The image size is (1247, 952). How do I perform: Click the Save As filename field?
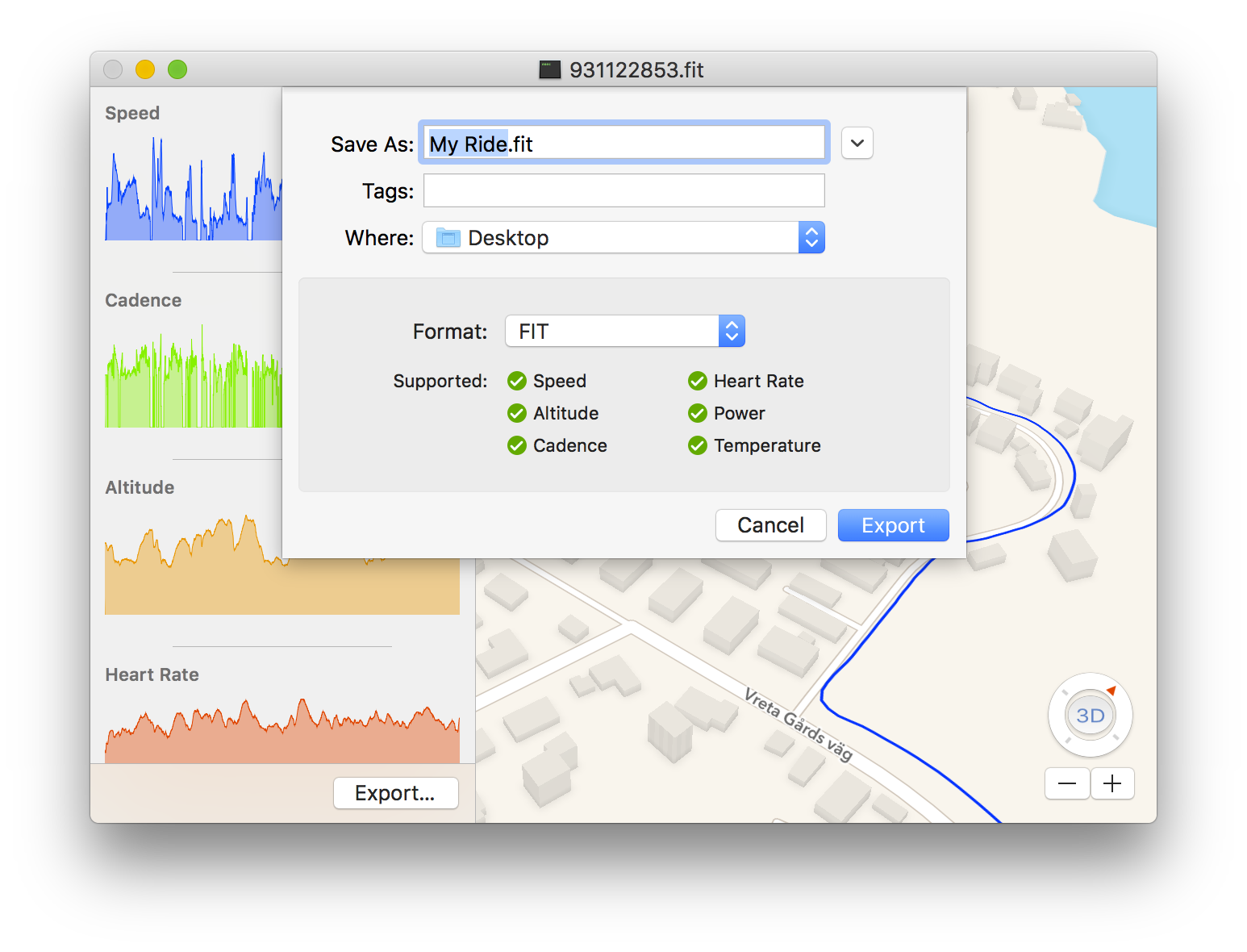tap(623, 144)
